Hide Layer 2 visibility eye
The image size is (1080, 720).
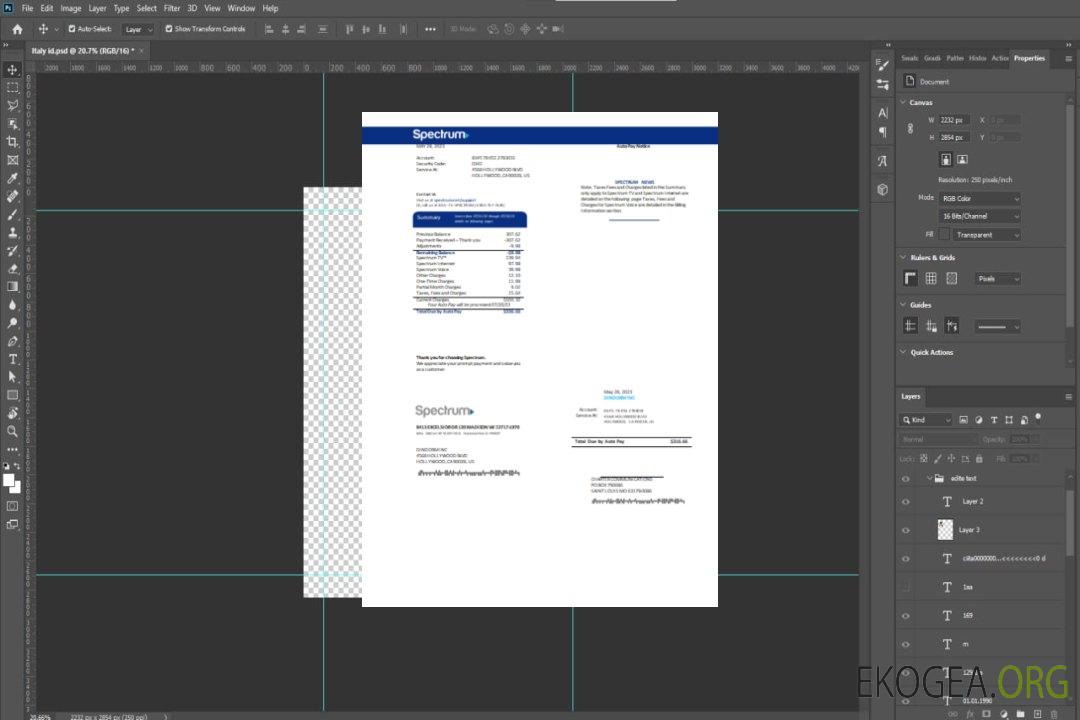[x=906, y=502]
